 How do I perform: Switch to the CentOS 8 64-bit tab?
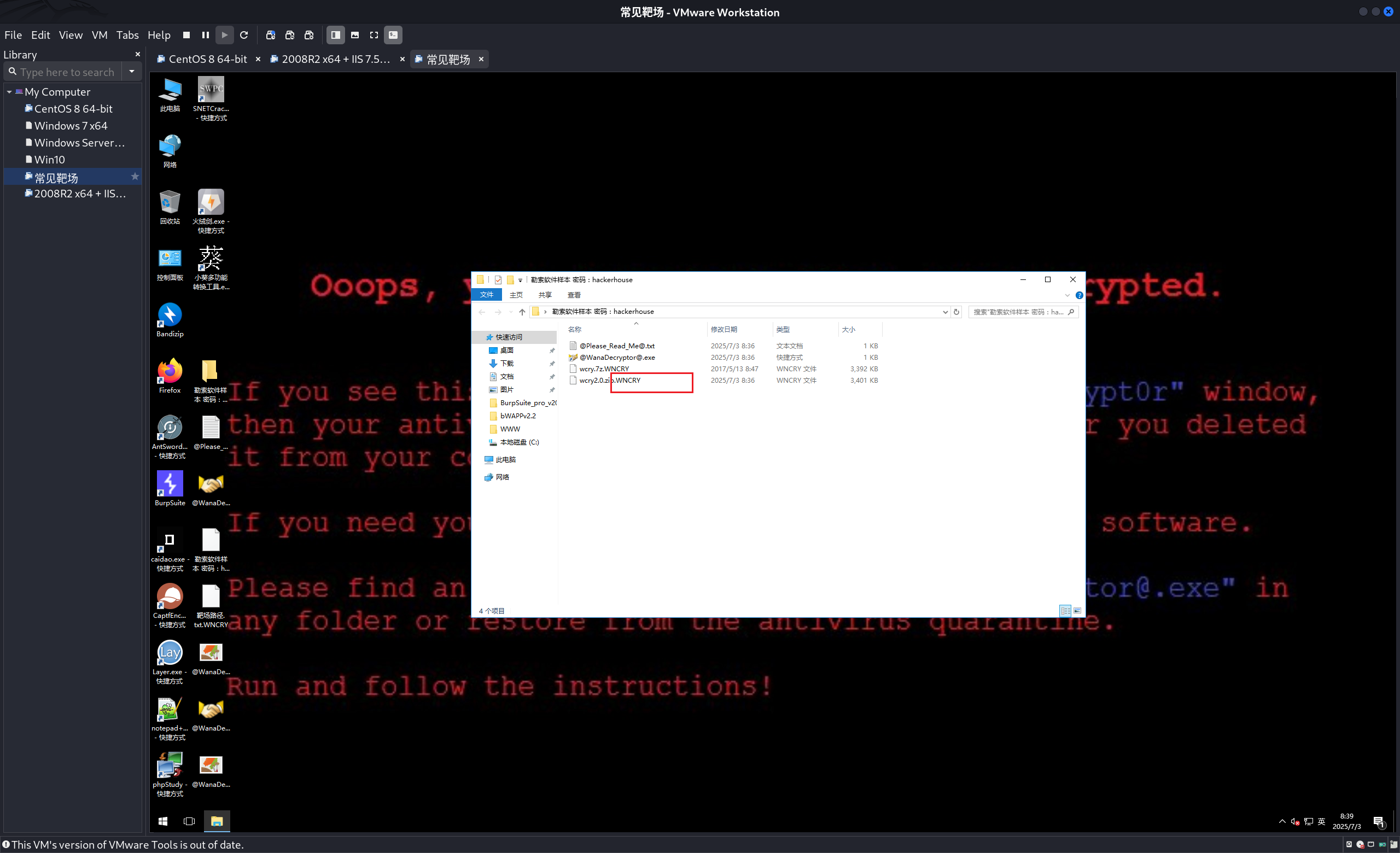pyautogui.click(x=207, y=59)
